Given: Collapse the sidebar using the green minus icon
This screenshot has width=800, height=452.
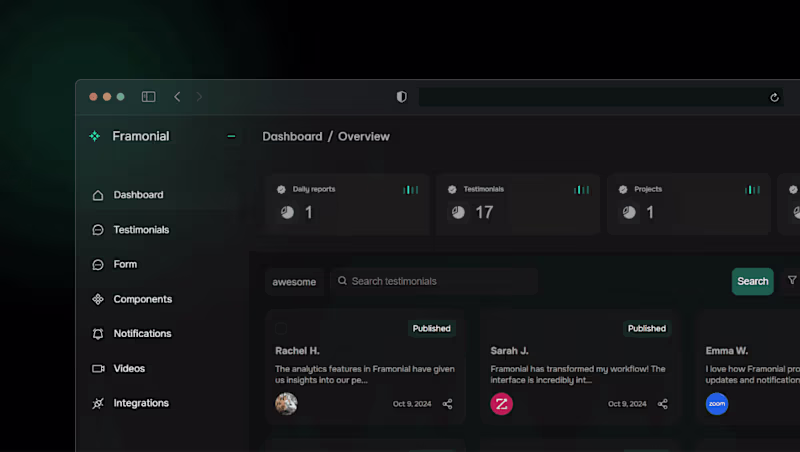Looking at the screenshot, I should click(x=231, y=136).
